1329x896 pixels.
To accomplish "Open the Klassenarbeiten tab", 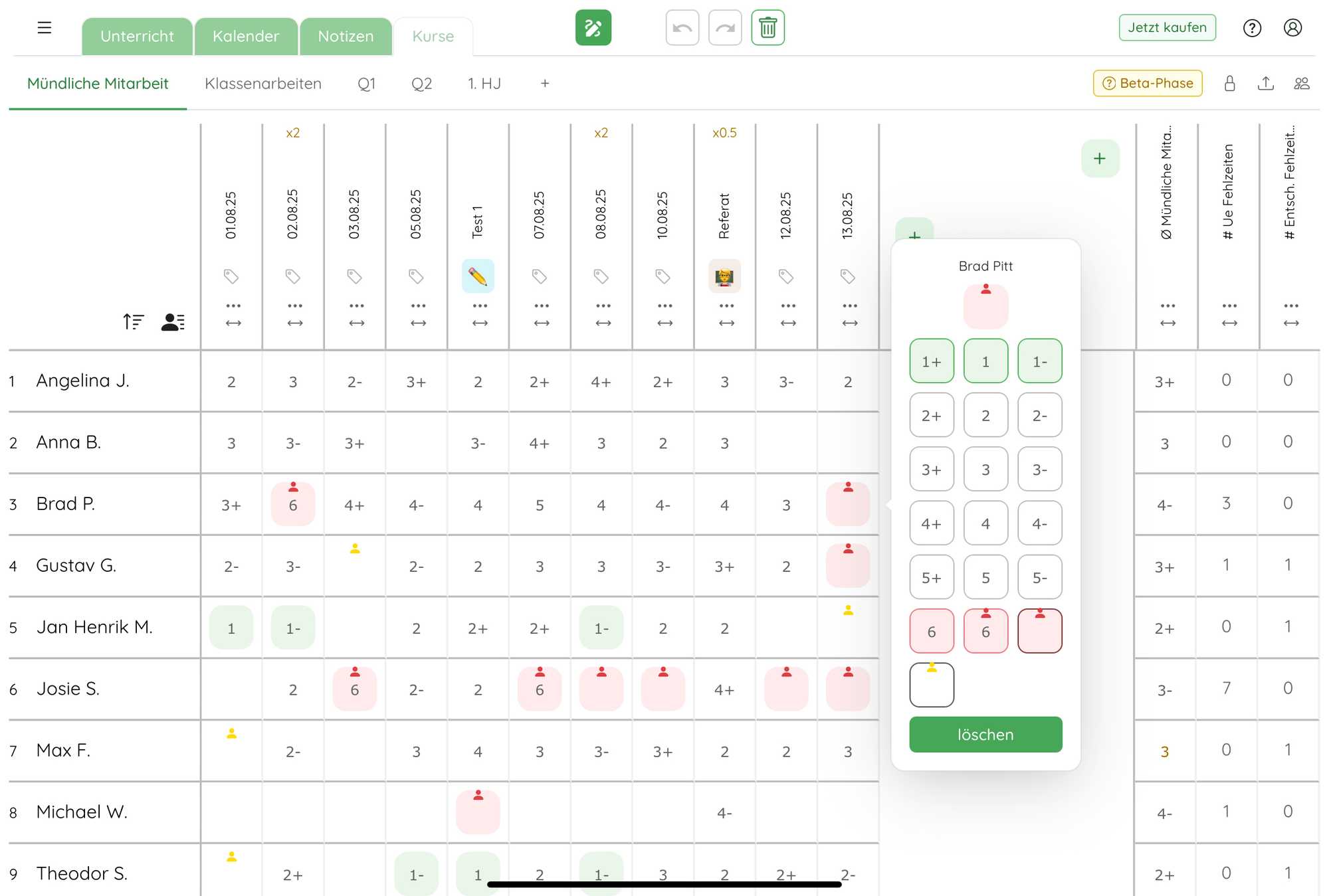I will (x=263, y=84).
